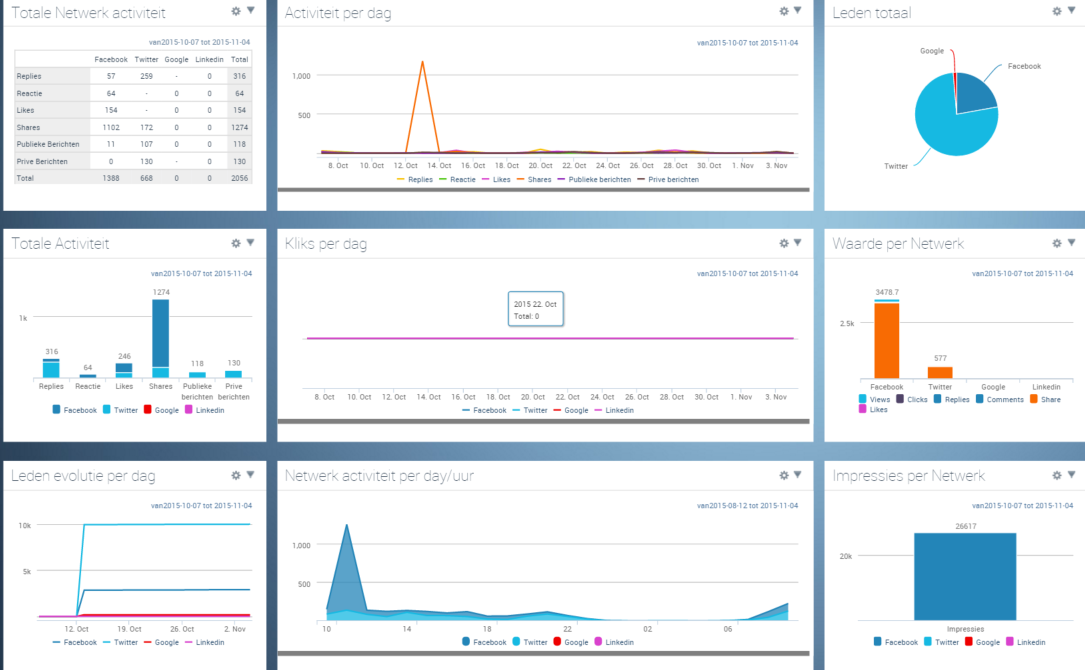Click gear icon on Leden totaal widget
The width and height of the screenshot is (1085, 670).
coord(1057,11)
